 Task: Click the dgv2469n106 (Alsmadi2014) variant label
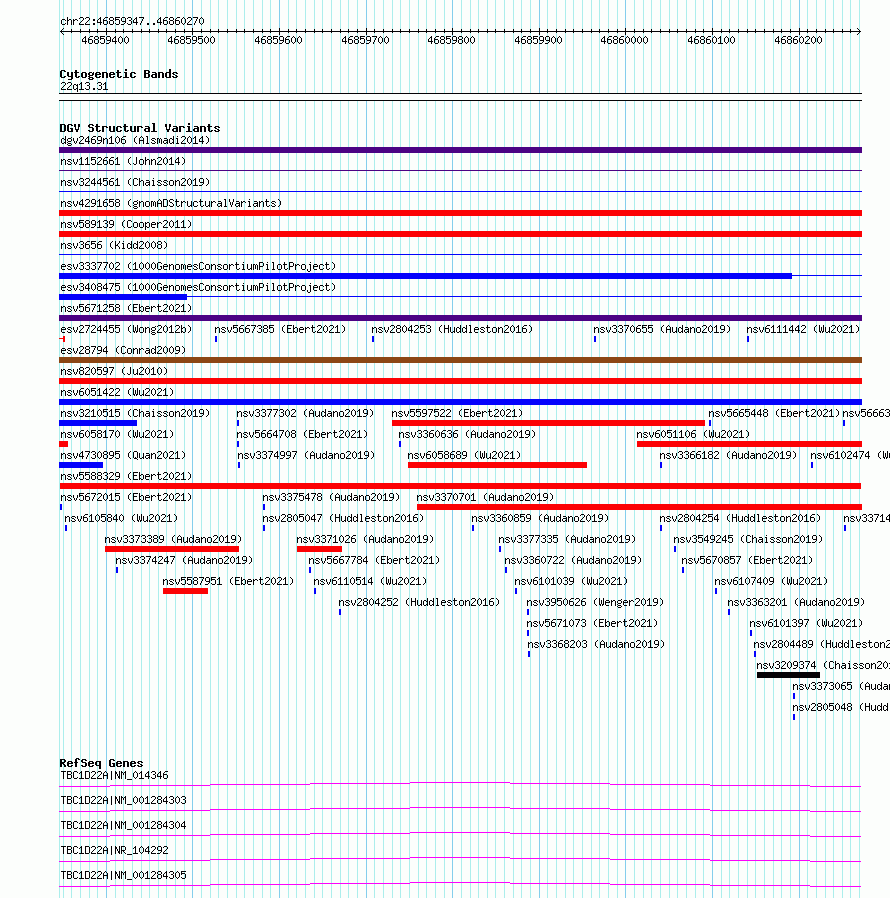coord(135,140)
